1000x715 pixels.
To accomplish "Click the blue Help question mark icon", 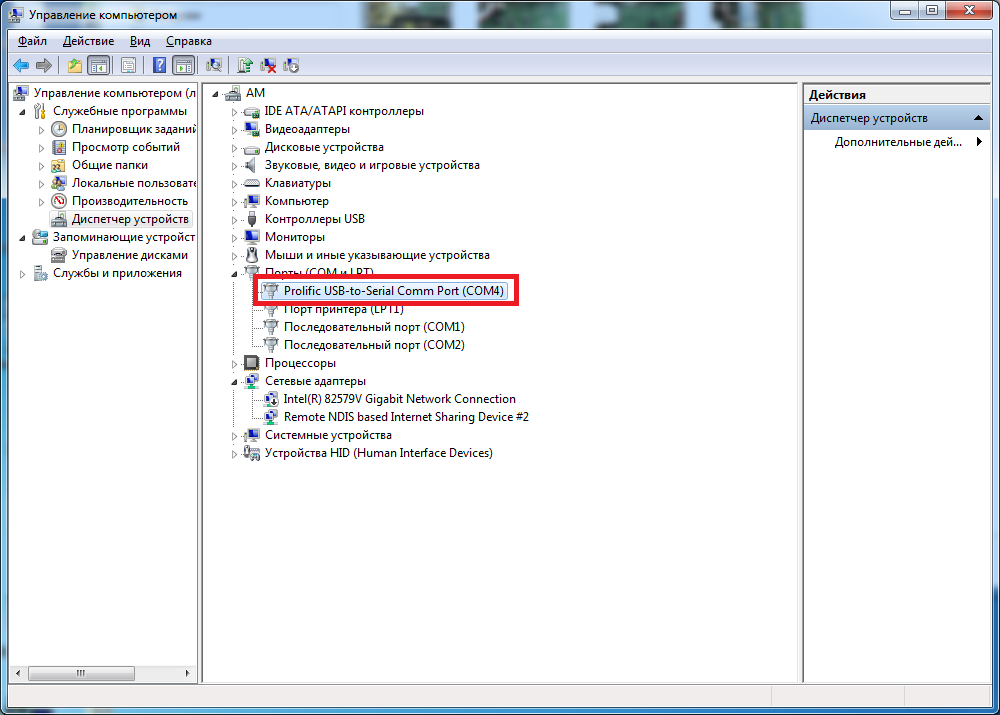I will point(159,66).
